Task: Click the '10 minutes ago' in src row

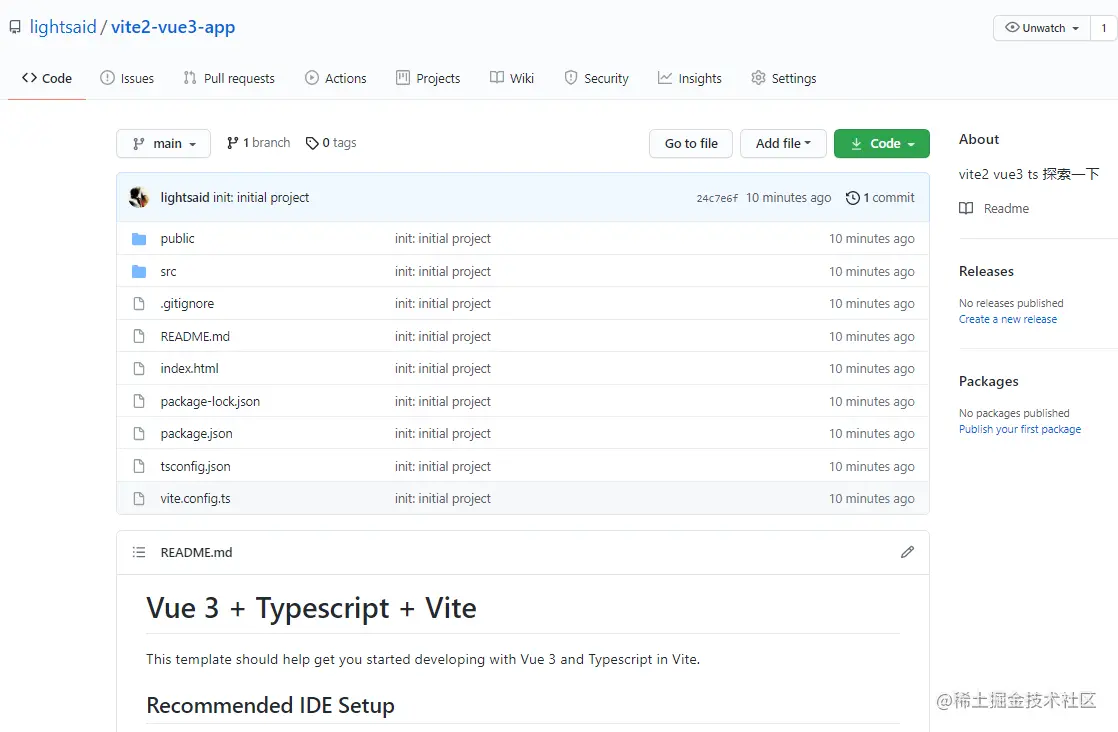Action: [871, 272]
